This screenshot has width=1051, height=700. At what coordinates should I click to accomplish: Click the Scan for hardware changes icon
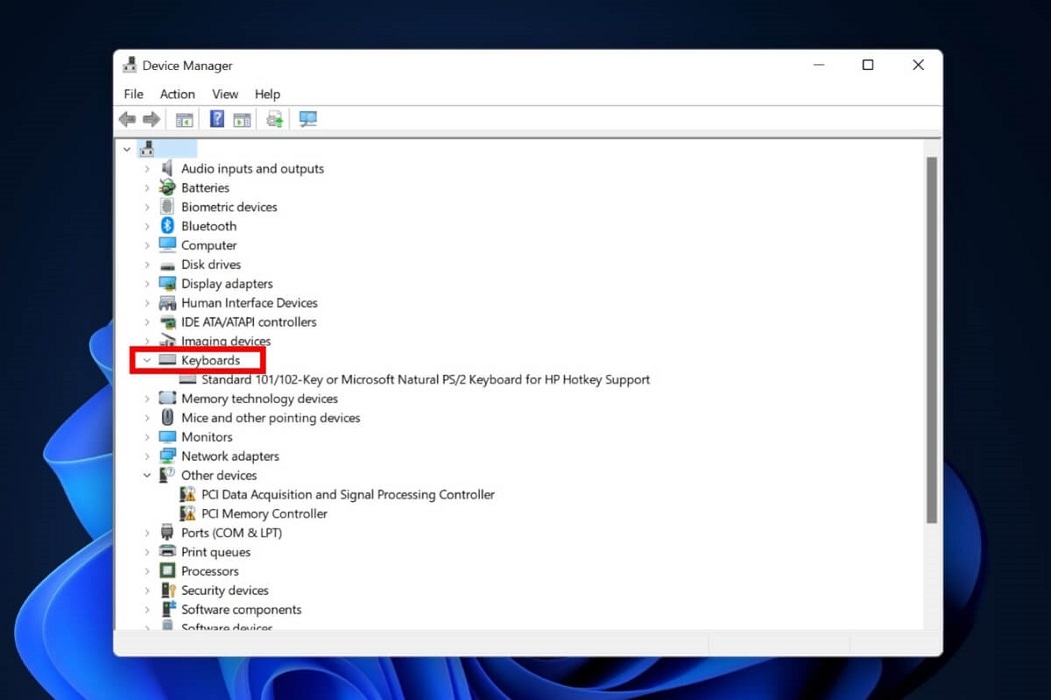308,119
